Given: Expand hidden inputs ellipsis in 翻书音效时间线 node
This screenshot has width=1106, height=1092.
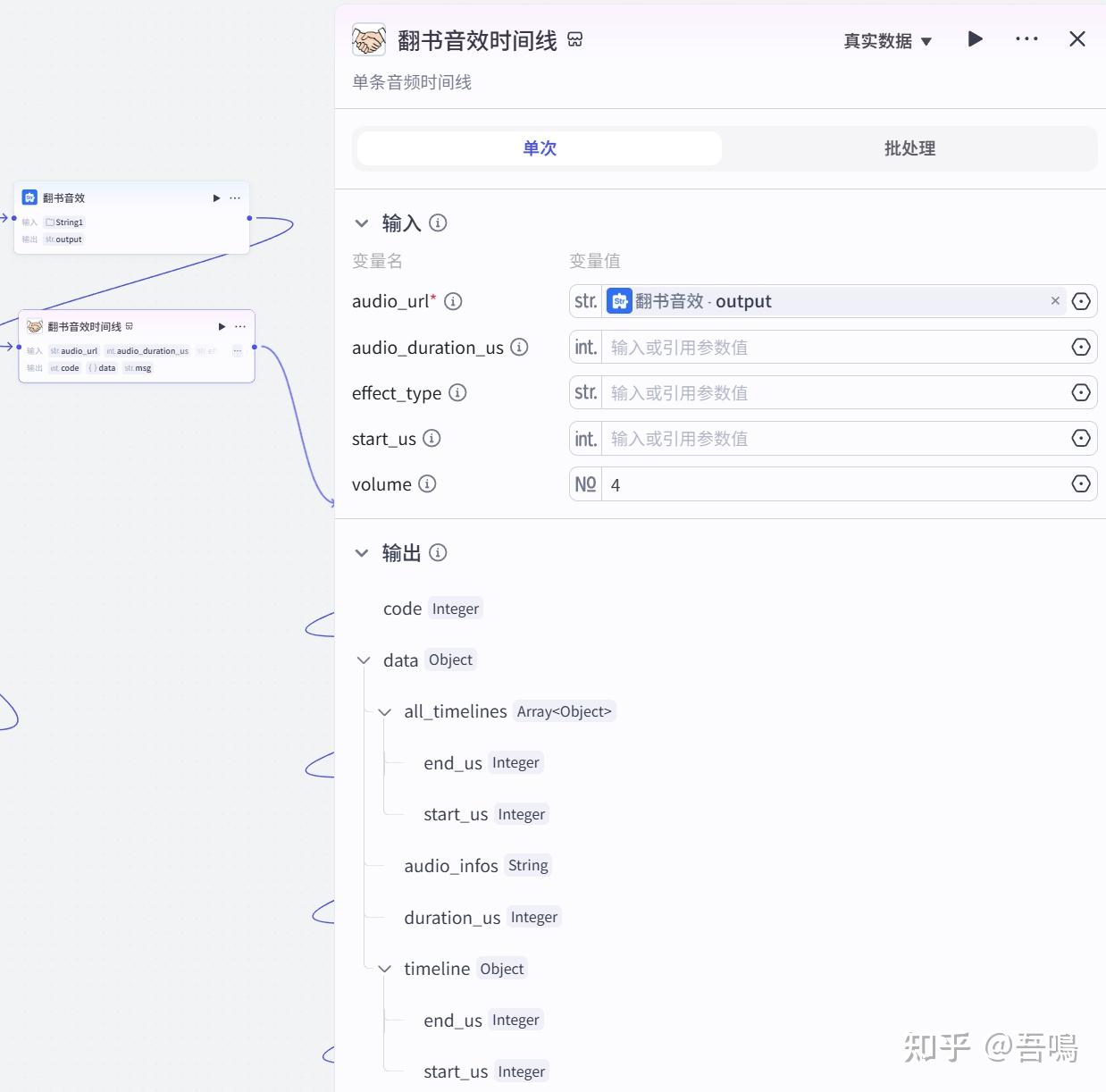Looking at the screenshot, I should pyautogui.click(x=237, y=351).
